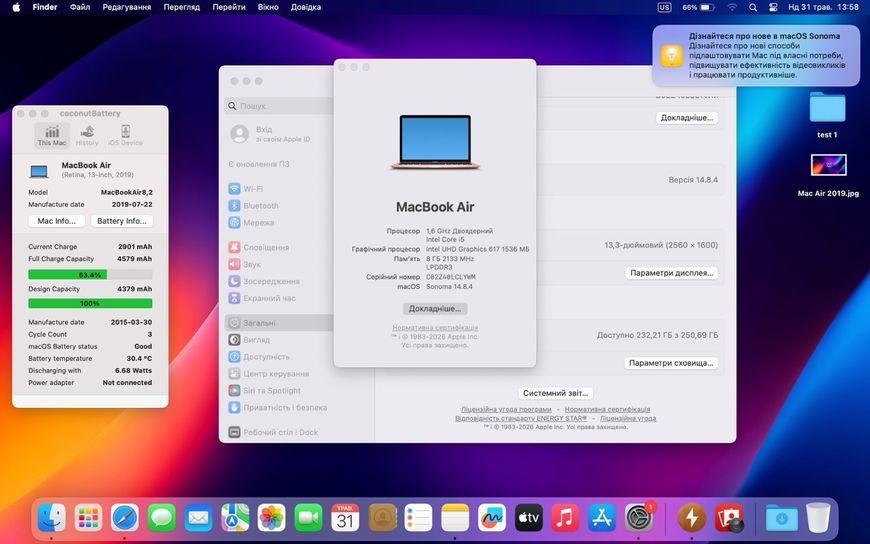Viewport: 870px width, 544px height.
Task: Click Системний звіт... button
Action: point(555,393)
